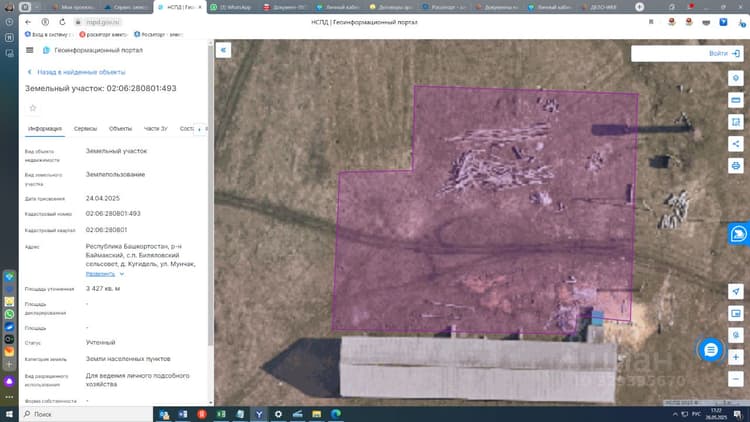Toggle the hamburger menu of Геоинформационный портал
Image resolution: width=750 pixels, height=422 pixels.
[x=30, y=50]
